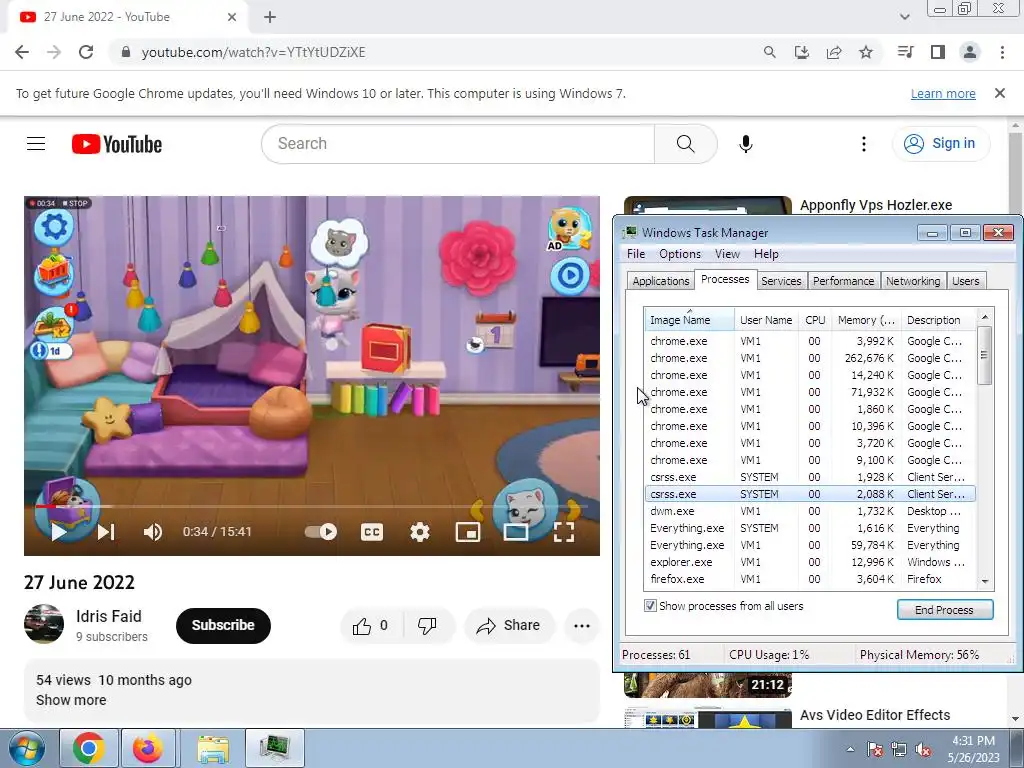The image size is (1024, 768).
Task: Open Task Manager Options menu
Action: click(680, 254)
